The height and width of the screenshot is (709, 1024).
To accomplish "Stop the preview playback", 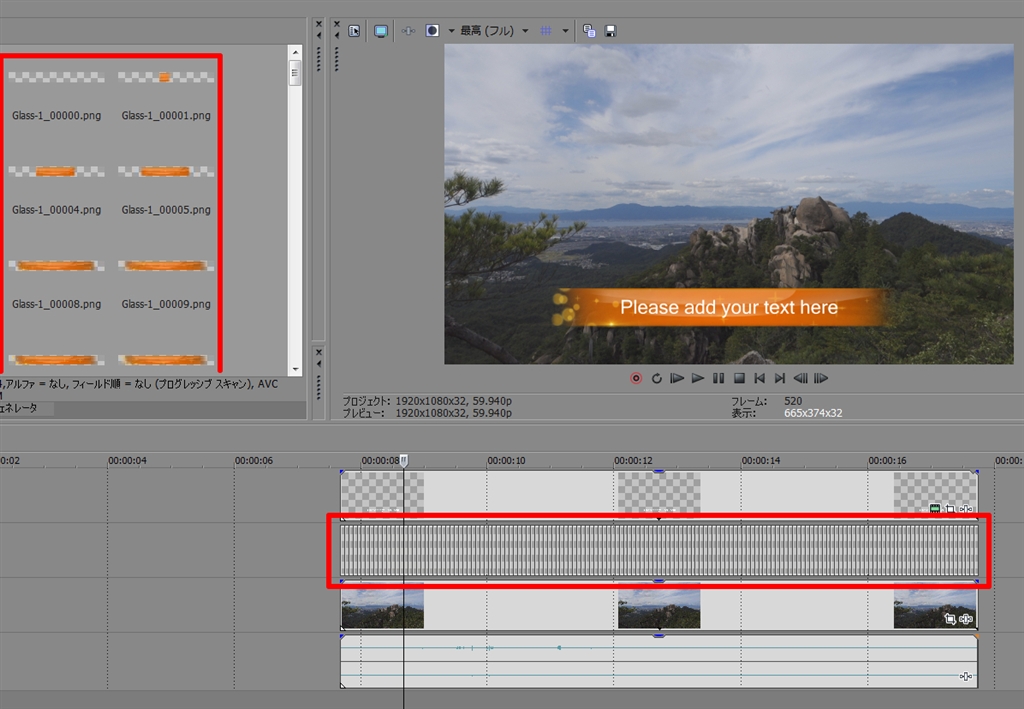I will point(739,378).
